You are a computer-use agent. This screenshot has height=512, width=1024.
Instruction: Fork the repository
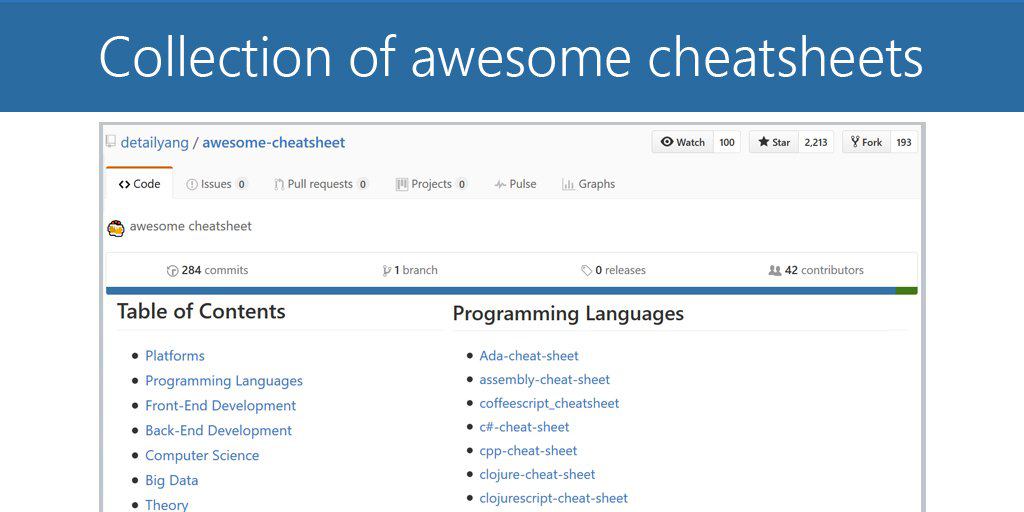(866, 142)
